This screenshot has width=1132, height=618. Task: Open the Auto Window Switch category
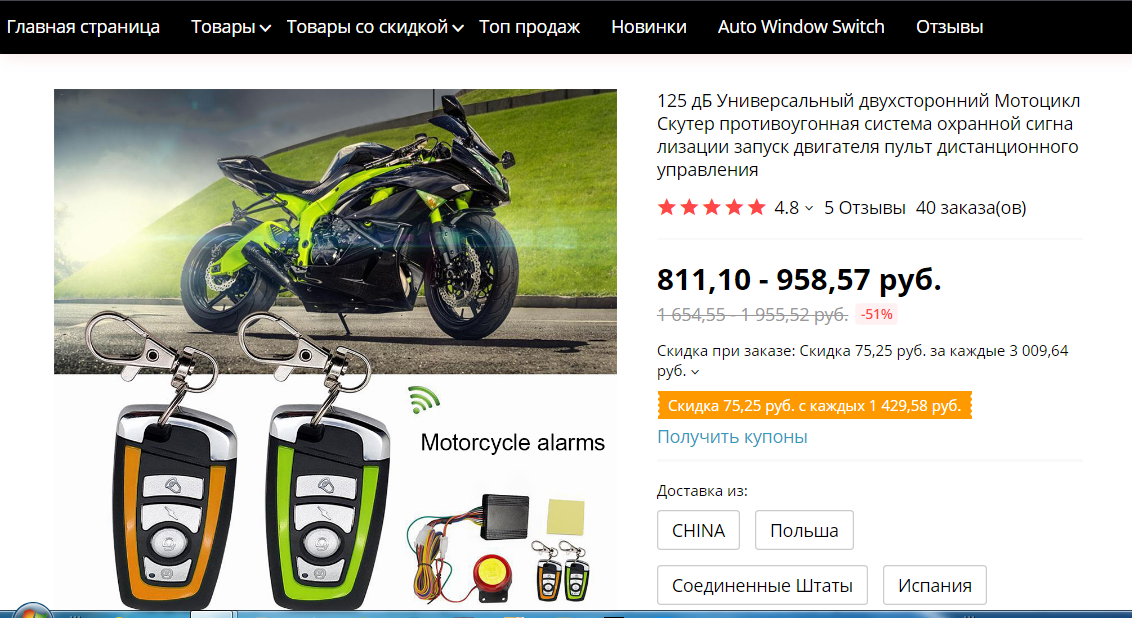801,27
